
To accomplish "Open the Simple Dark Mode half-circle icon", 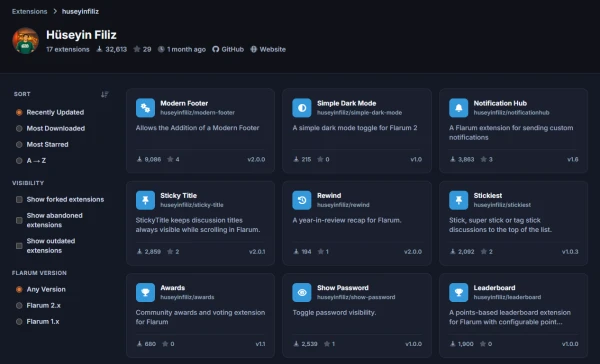I will [302, 108].
